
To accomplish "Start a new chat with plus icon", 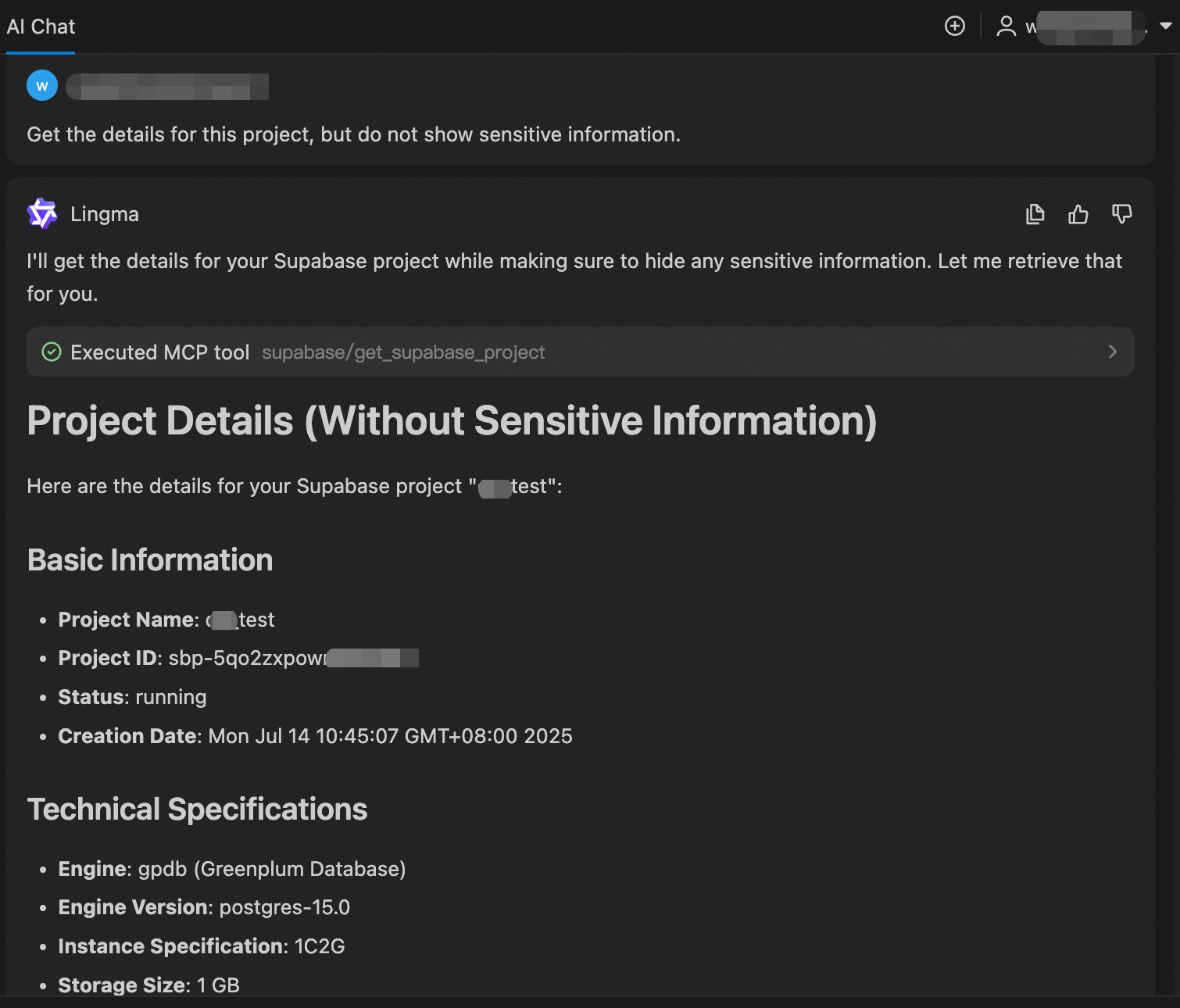I will click(954, 26).
